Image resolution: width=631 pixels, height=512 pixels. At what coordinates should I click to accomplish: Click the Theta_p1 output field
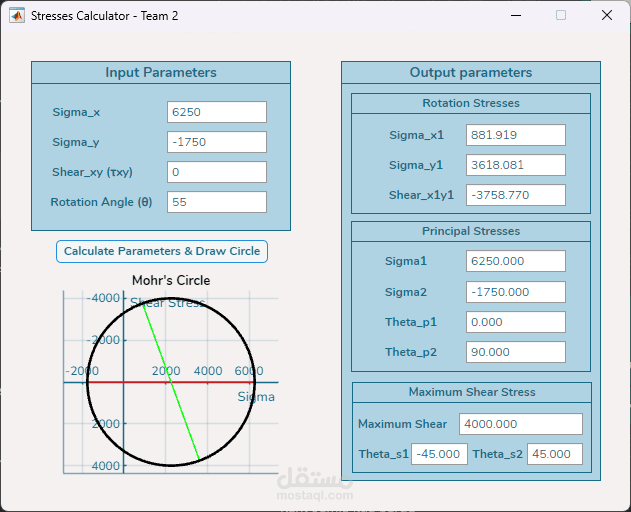coord(516,322)
